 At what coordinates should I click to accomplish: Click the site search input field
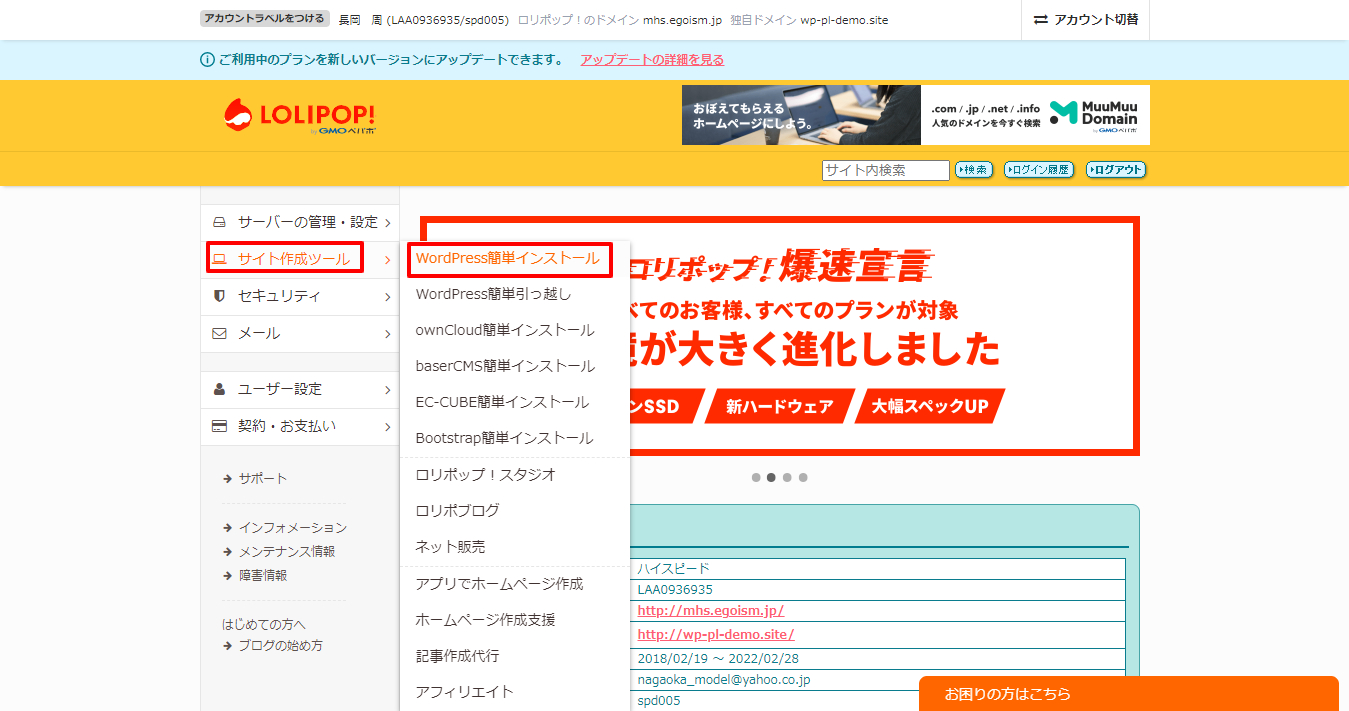(884, 170)
